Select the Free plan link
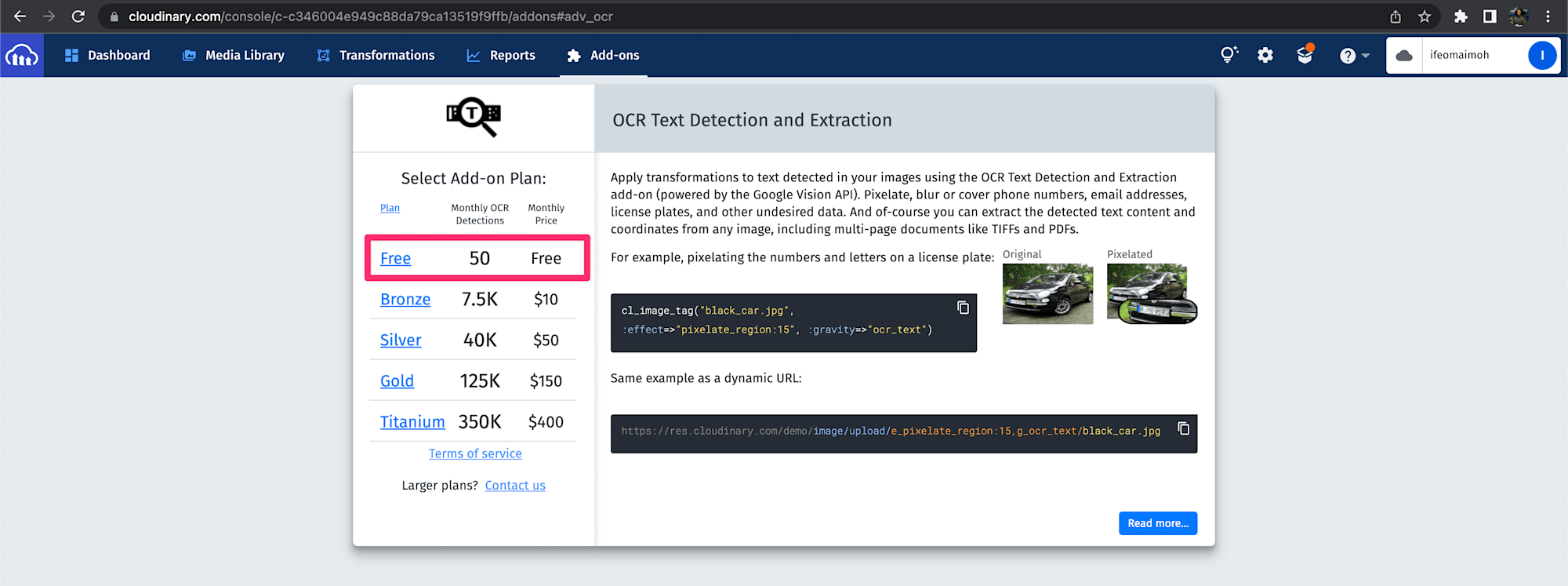 coord(395,258)
